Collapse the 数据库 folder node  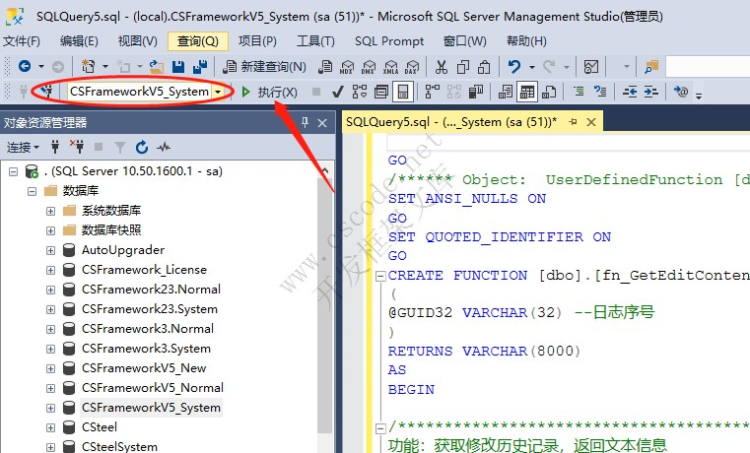(32, 191)
